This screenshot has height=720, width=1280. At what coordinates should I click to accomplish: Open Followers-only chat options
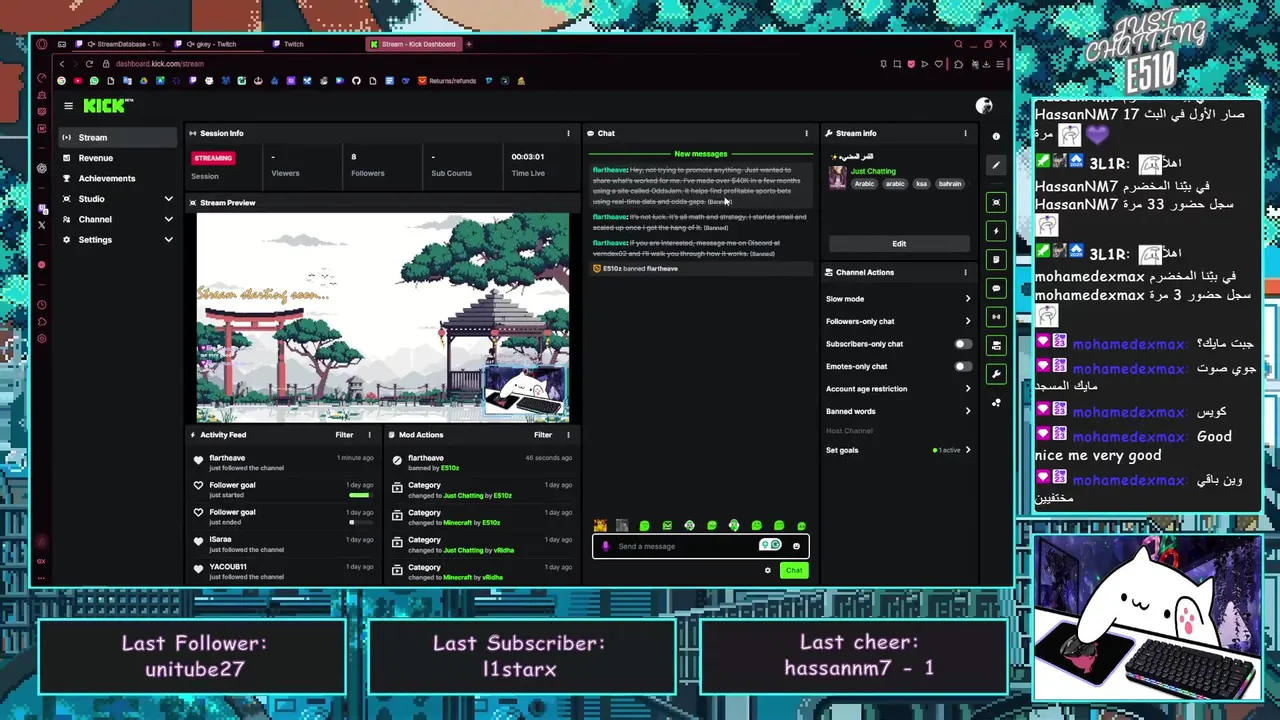point(898,321)
